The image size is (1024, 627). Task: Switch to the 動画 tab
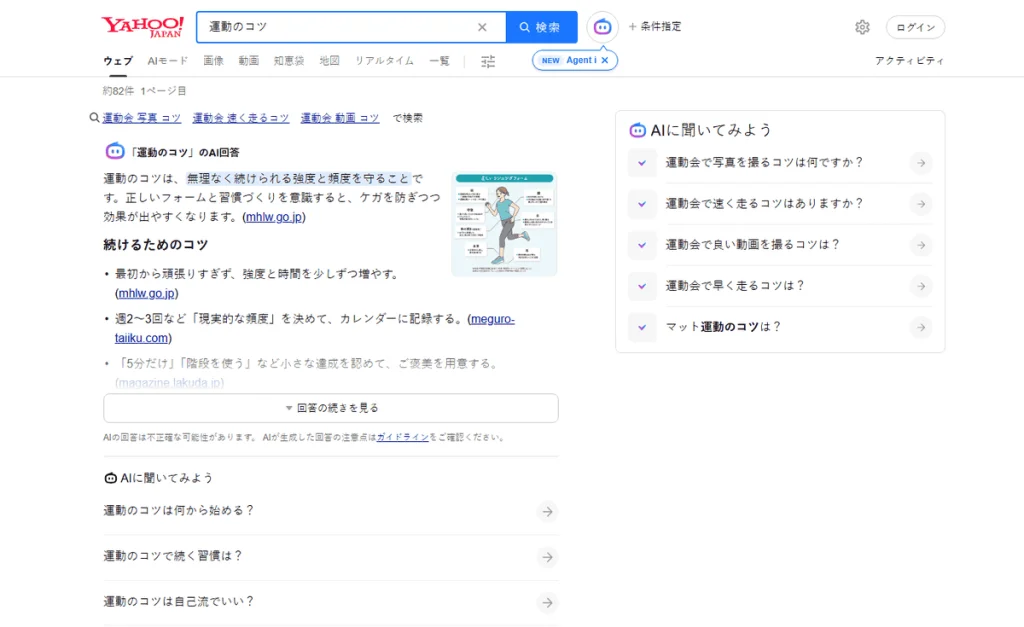pos(248,61)
